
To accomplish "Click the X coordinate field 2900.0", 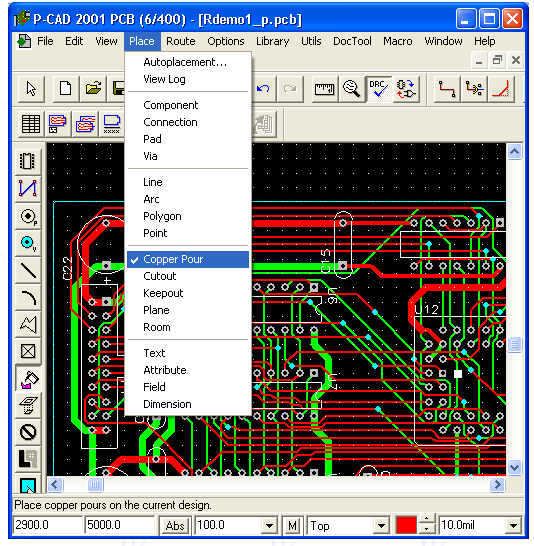I will click(x=47, y=525).
